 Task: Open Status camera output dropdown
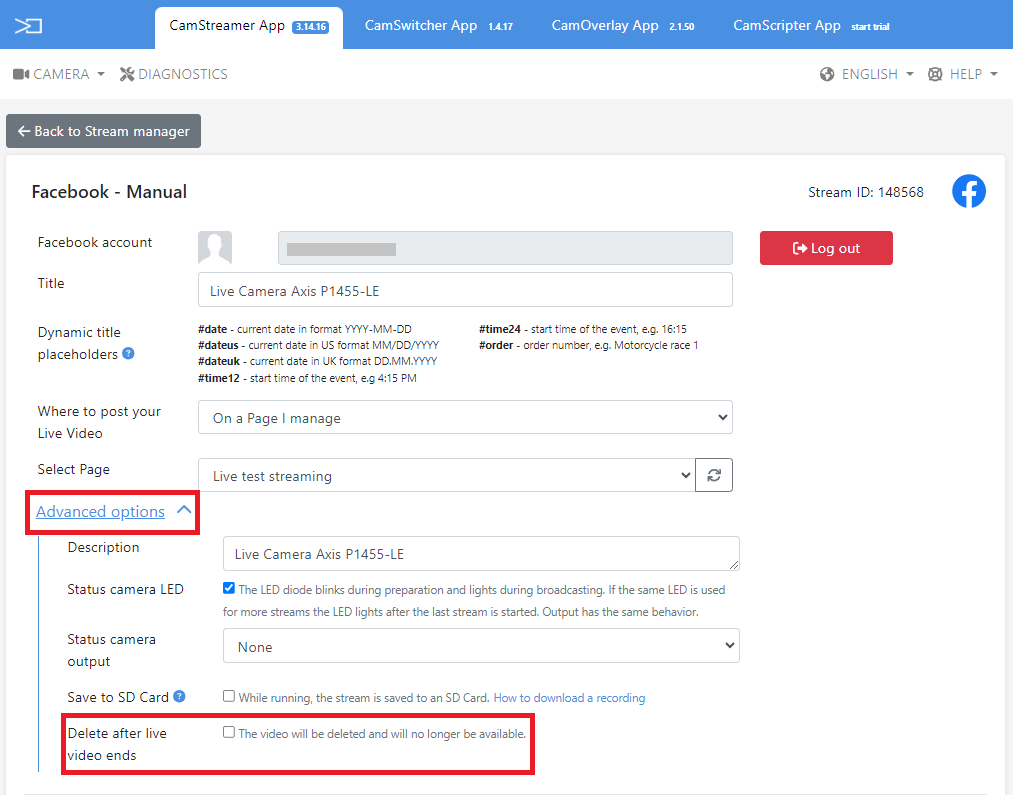481,646
